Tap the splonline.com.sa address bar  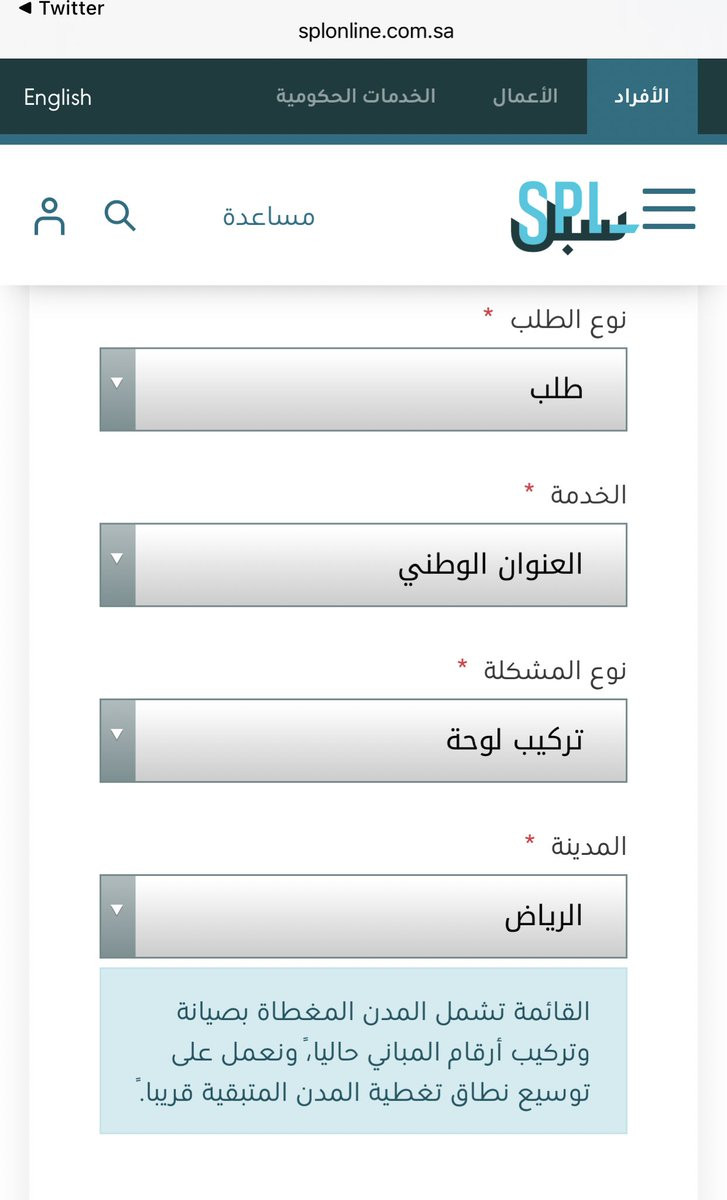pyautogui.click(x=376, y=31)
